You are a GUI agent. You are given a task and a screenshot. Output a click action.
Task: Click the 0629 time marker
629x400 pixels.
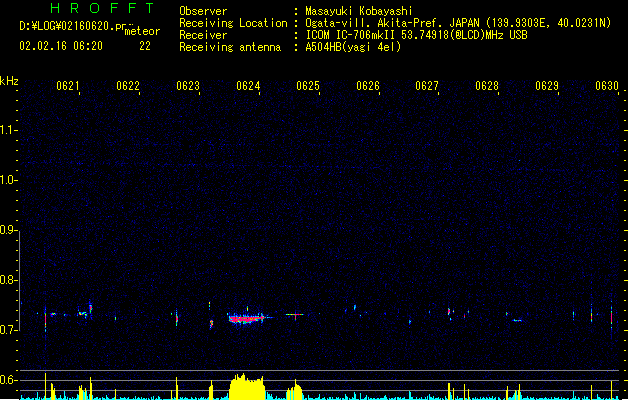point(547,86)
